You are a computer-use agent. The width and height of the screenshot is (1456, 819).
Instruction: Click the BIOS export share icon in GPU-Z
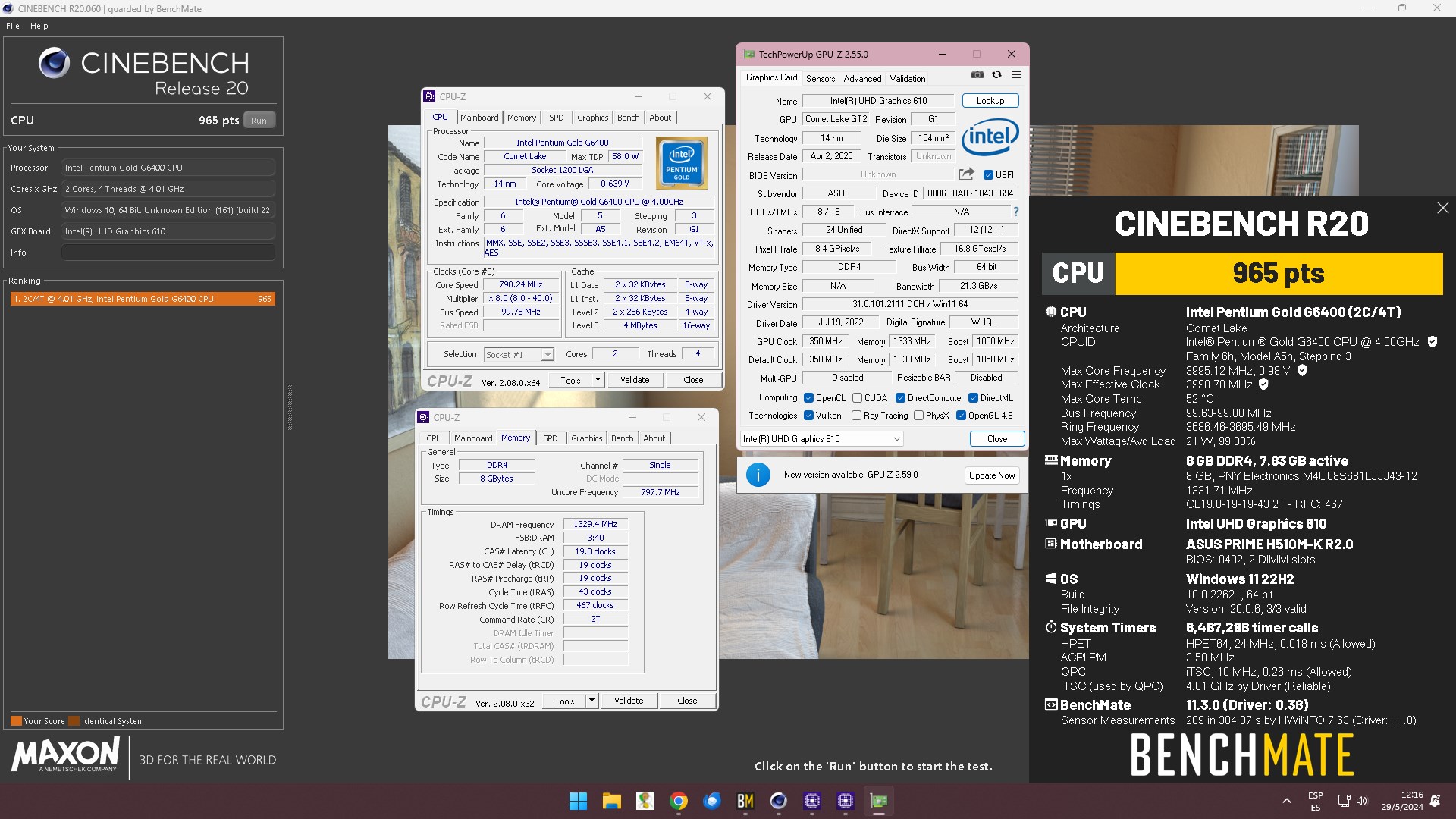click(966, 174)
